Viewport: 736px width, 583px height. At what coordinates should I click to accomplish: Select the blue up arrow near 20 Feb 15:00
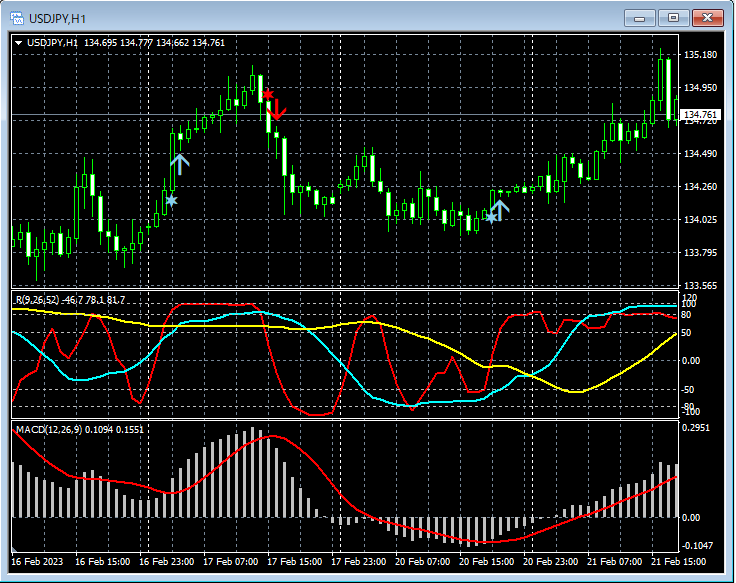pyautogui.click(x=500, y=210)
